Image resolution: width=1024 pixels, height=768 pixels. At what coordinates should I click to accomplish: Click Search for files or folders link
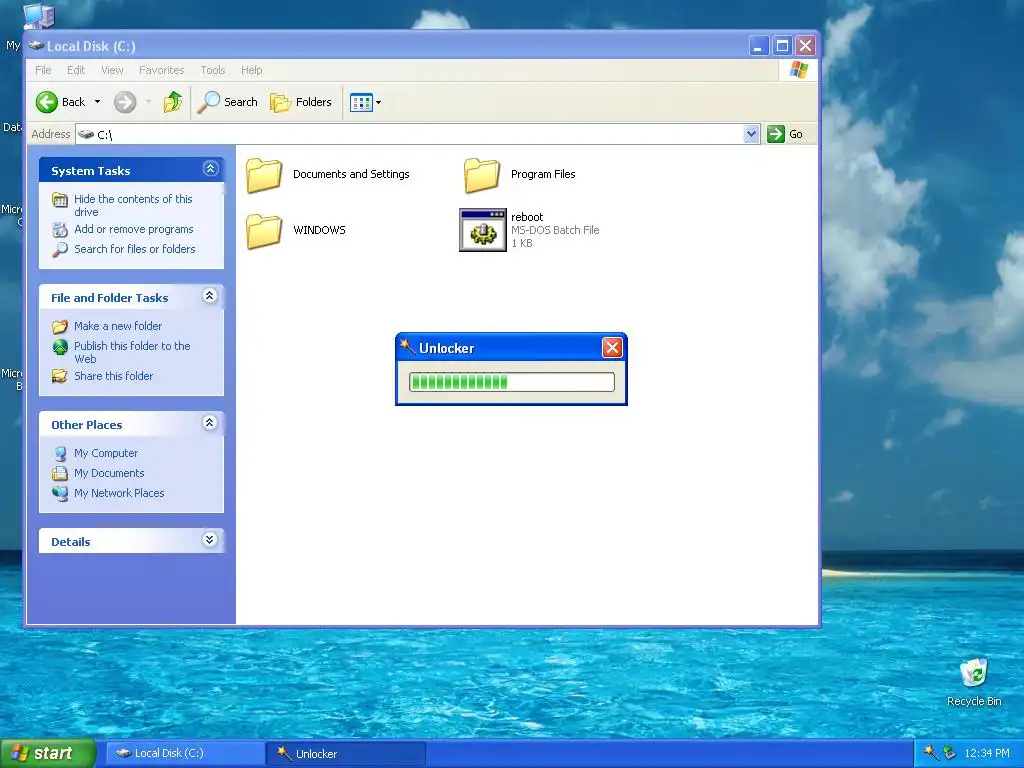(x=135, y=249)
